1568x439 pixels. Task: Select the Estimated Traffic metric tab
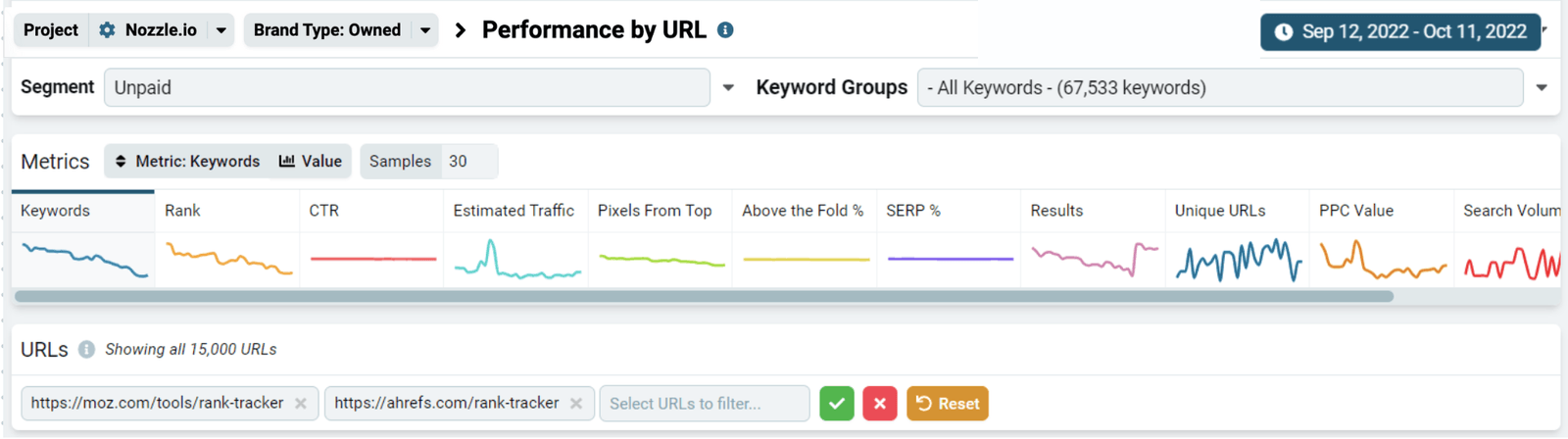515,238
